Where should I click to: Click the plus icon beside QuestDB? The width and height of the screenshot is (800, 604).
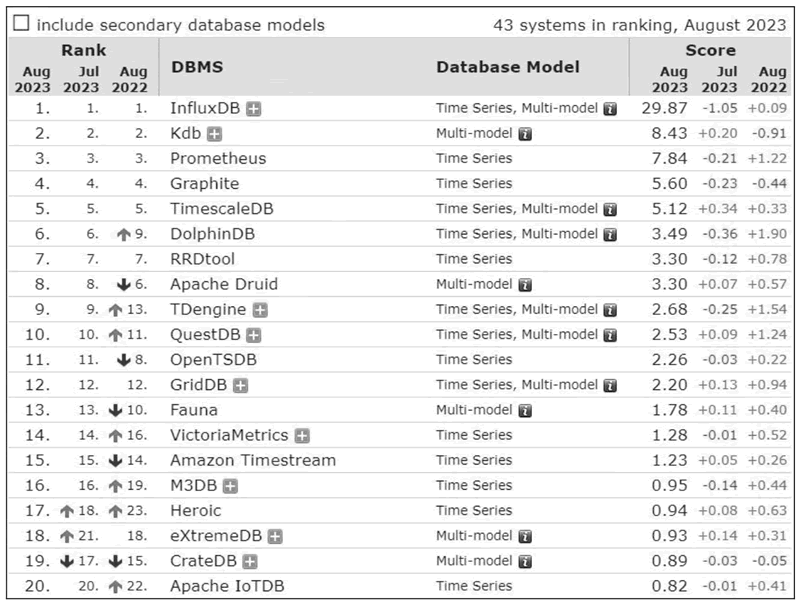click(253, 335)
